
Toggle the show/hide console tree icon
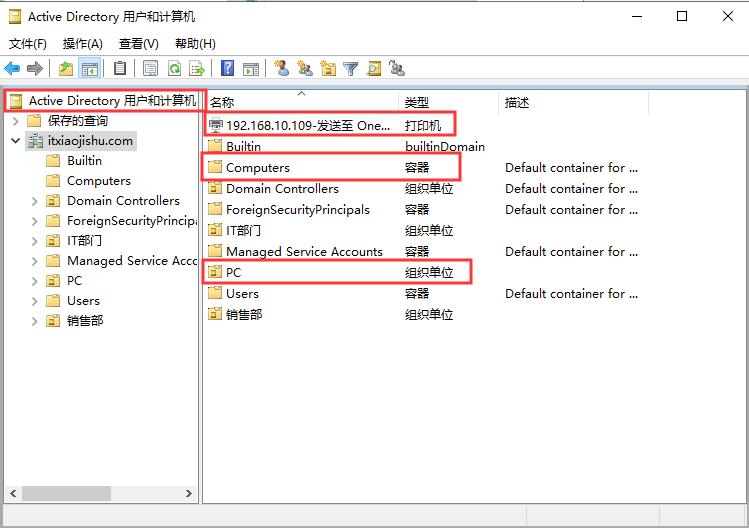point(89,69)
